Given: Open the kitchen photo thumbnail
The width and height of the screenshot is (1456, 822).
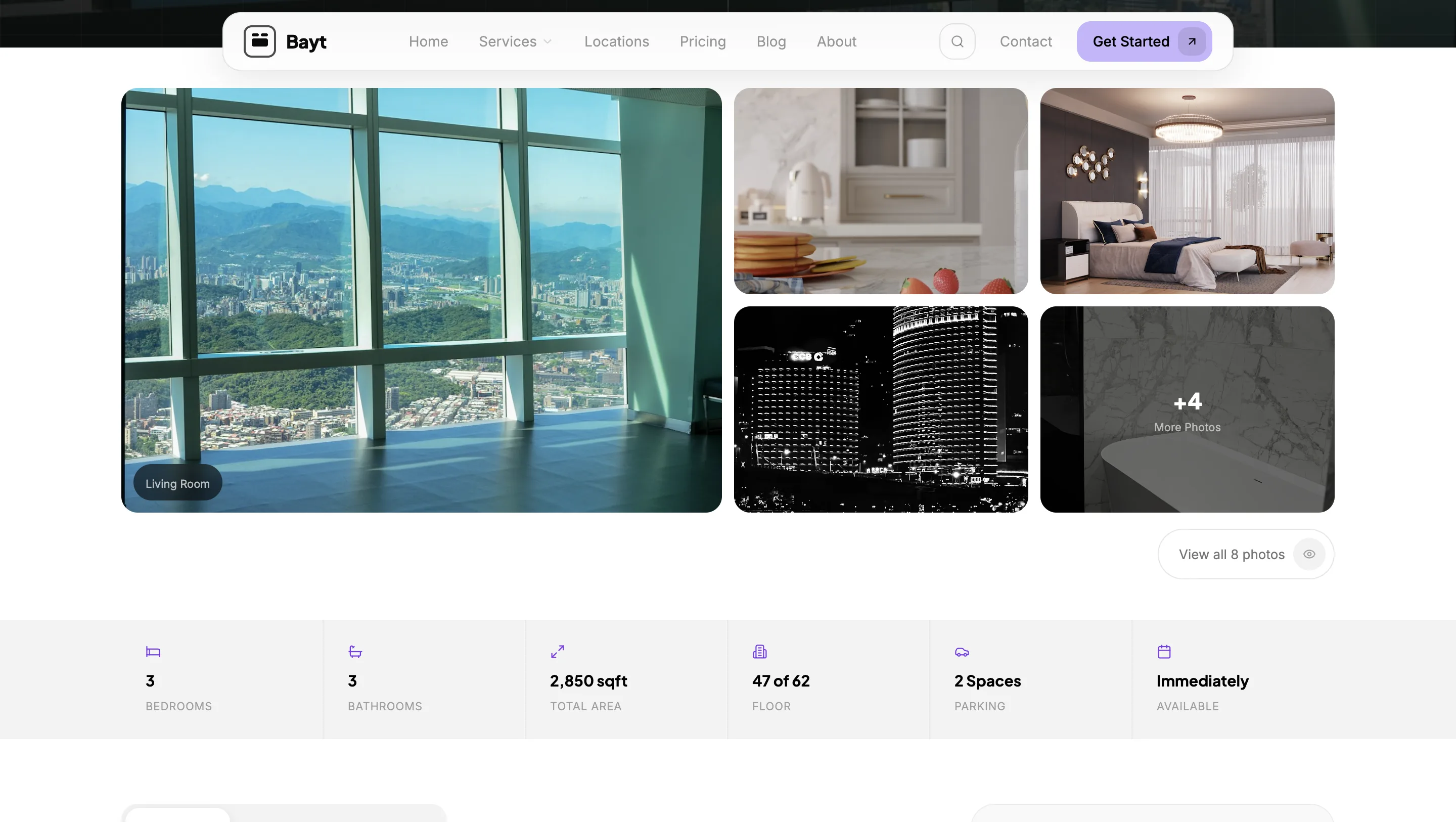Looking at the screenshot, I should (x=880, y=192).
